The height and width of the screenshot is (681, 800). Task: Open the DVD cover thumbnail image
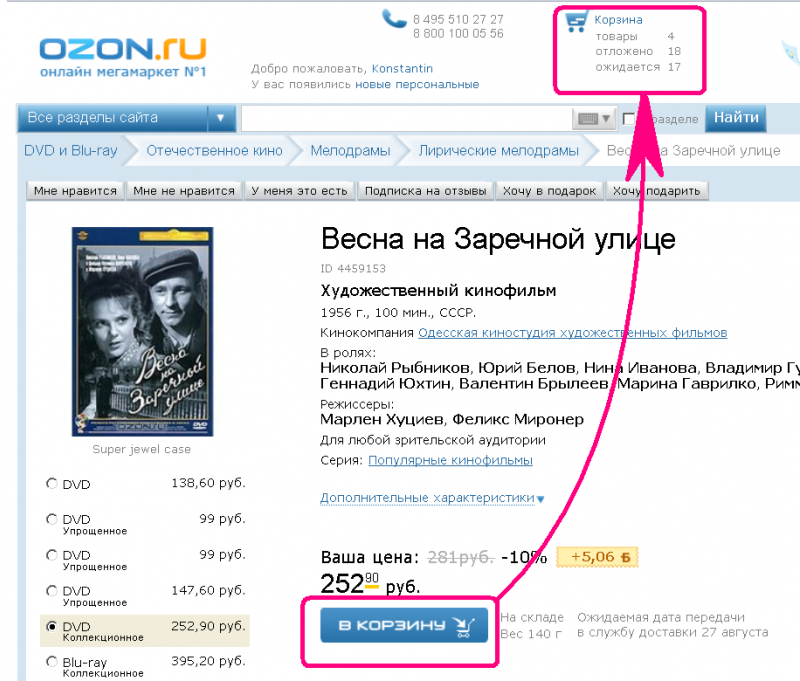[142, 332]
